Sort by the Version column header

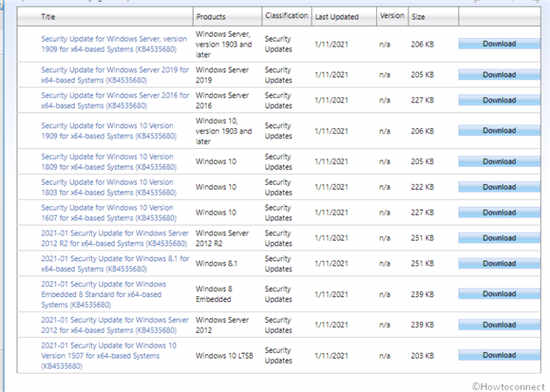click(x=392, y=16)
